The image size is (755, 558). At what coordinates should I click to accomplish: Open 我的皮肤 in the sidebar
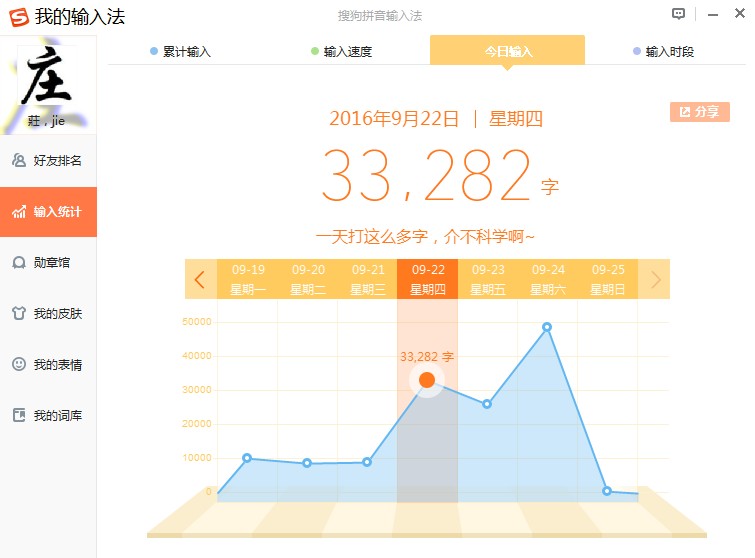(x=48, y=313)
